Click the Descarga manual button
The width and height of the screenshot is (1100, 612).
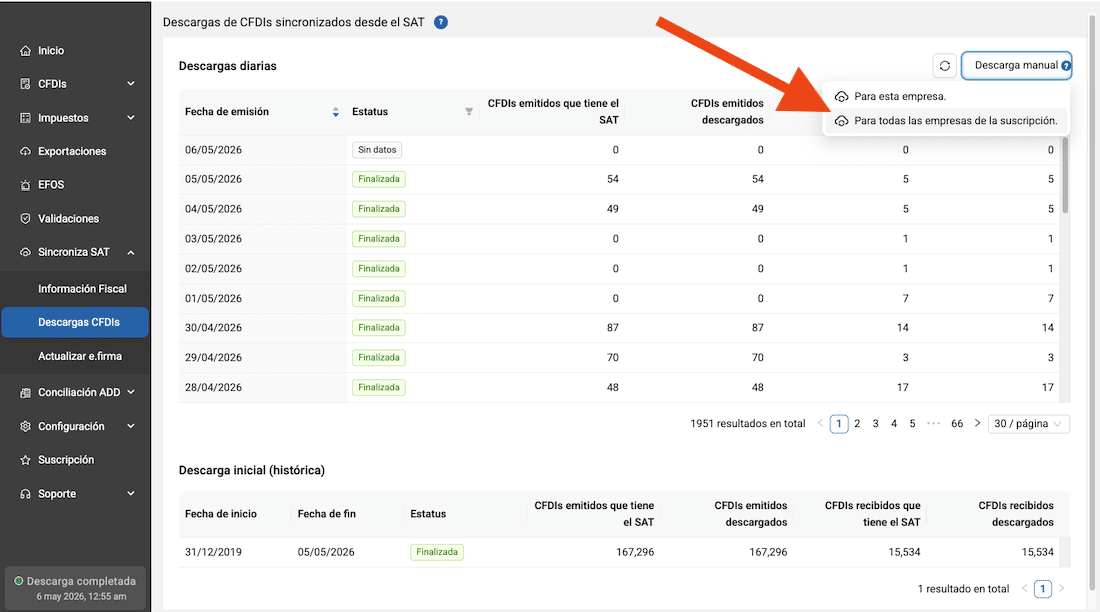[1016, 65]
